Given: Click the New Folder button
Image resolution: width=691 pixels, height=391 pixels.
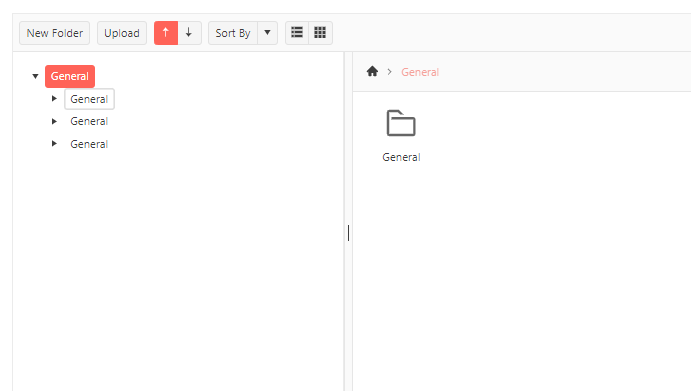Looking at the screenshot, I should [55, 33].
